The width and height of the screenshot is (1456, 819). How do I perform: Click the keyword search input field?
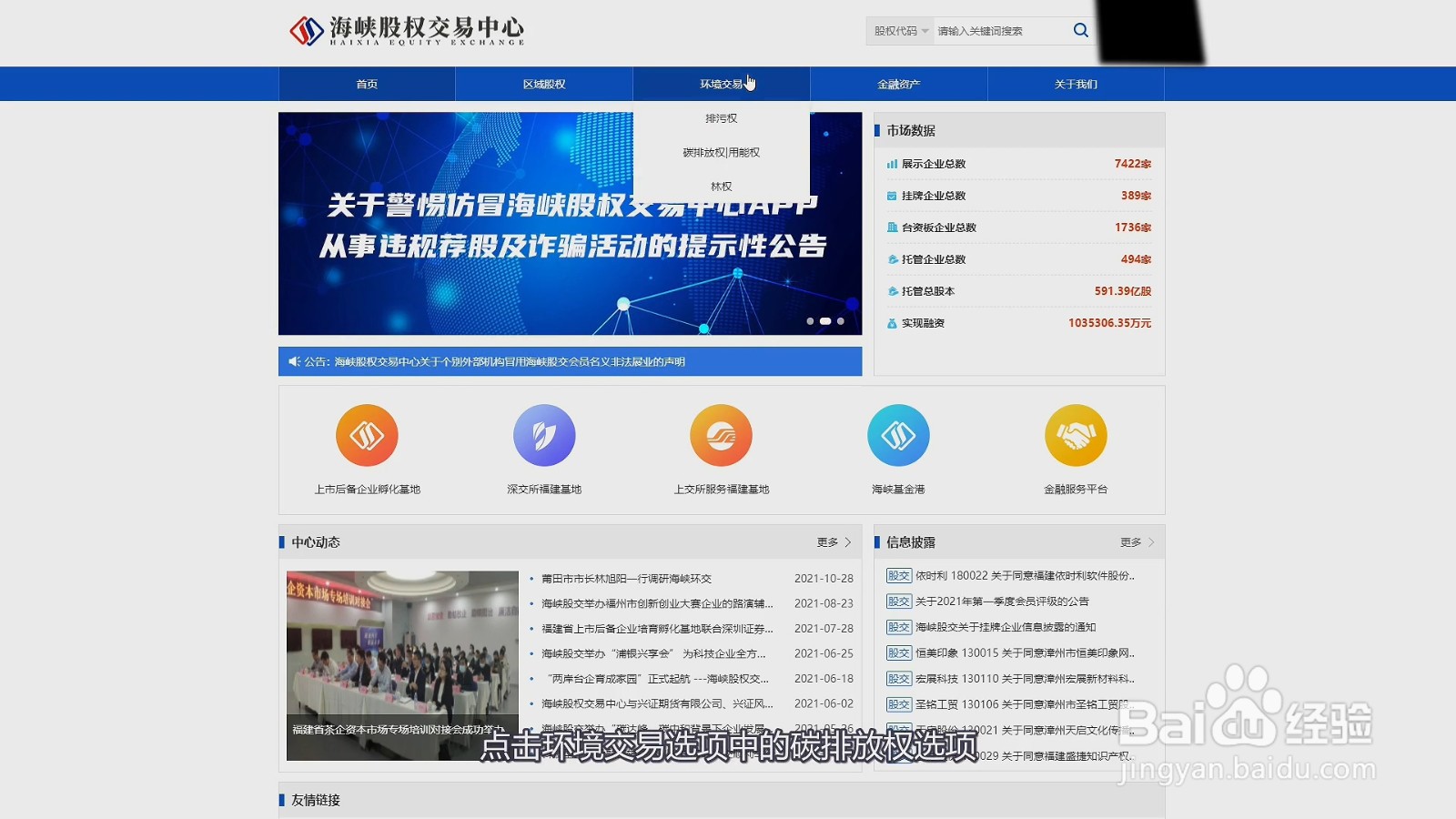click(1000, 31)
